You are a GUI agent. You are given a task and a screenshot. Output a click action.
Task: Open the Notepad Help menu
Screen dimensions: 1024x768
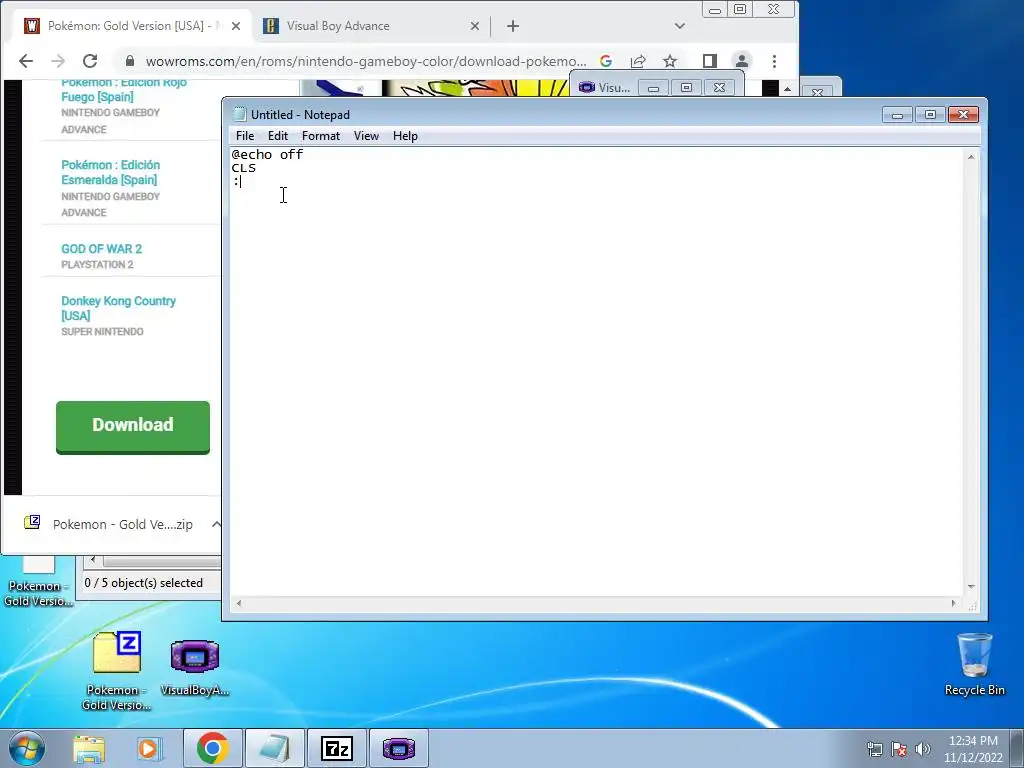tap(405, 136)
